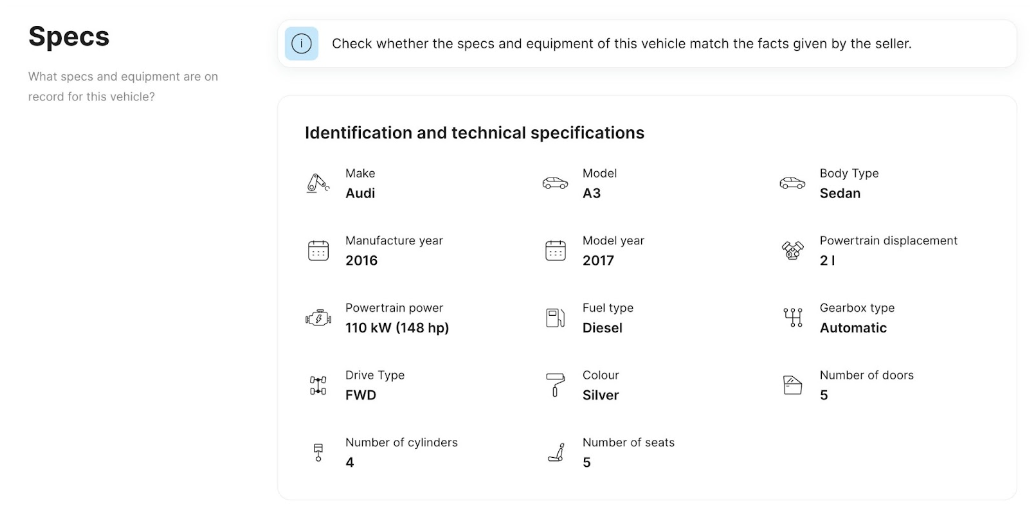Click the Specs heading
The height and width of the screenshot is (526, 1030).
point(69,37)
